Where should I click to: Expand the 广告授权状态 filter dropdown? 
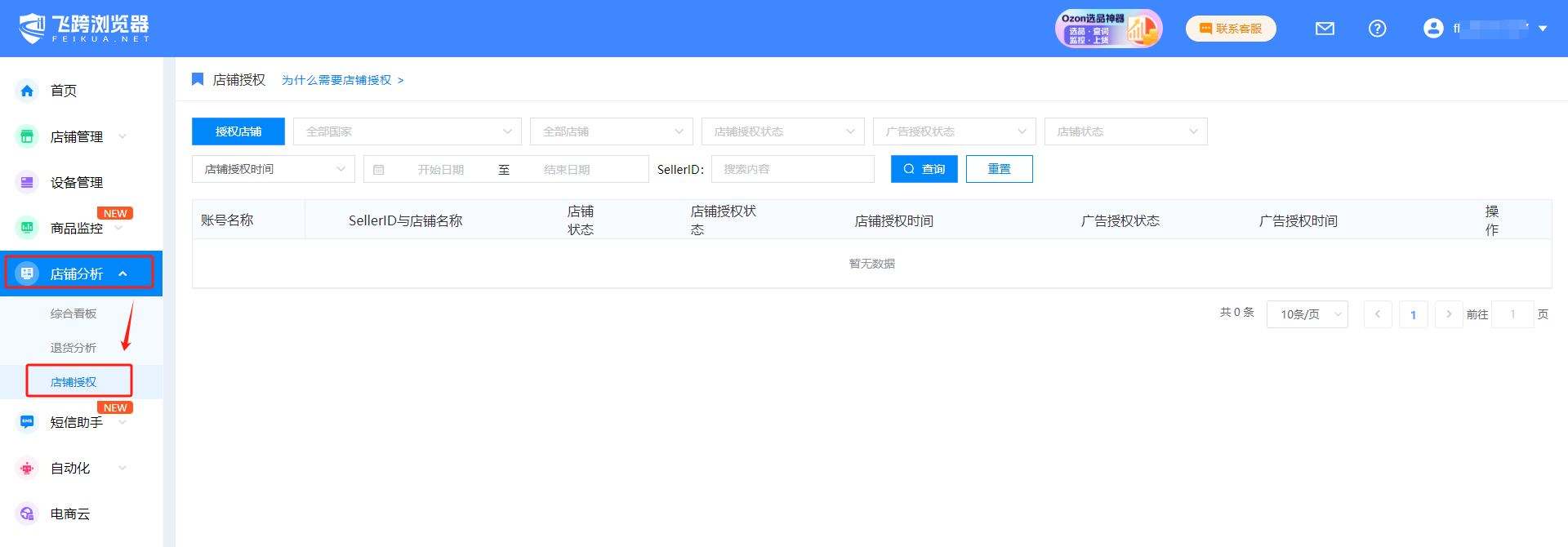click(954, 131)
